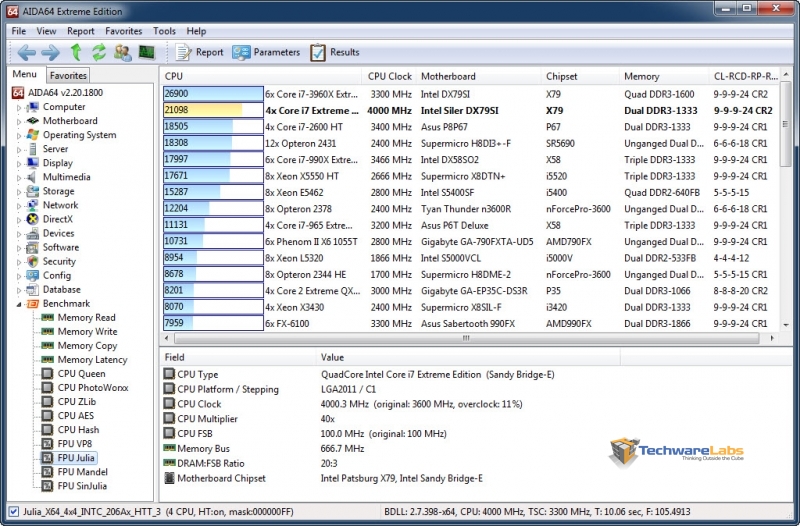Select the Operating System Windows icon
Screen dimensions: 800x526
coord(33,135)
